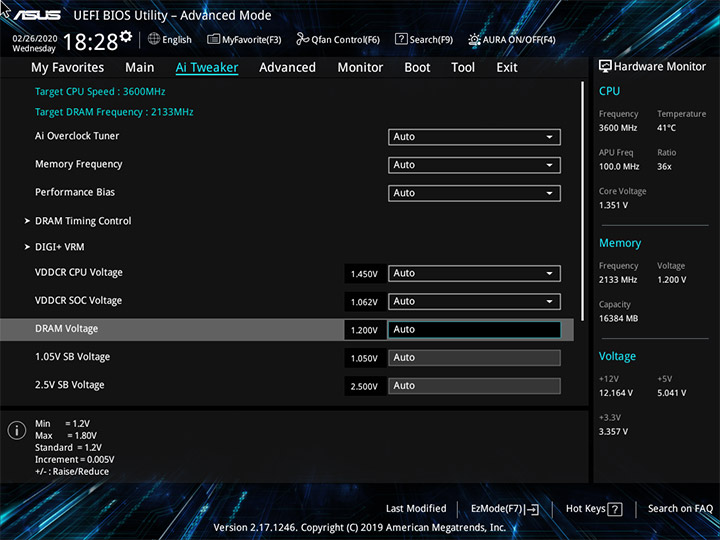
Task: Click the 1.351 V Core Voltage value
Action: click(613, 205)
